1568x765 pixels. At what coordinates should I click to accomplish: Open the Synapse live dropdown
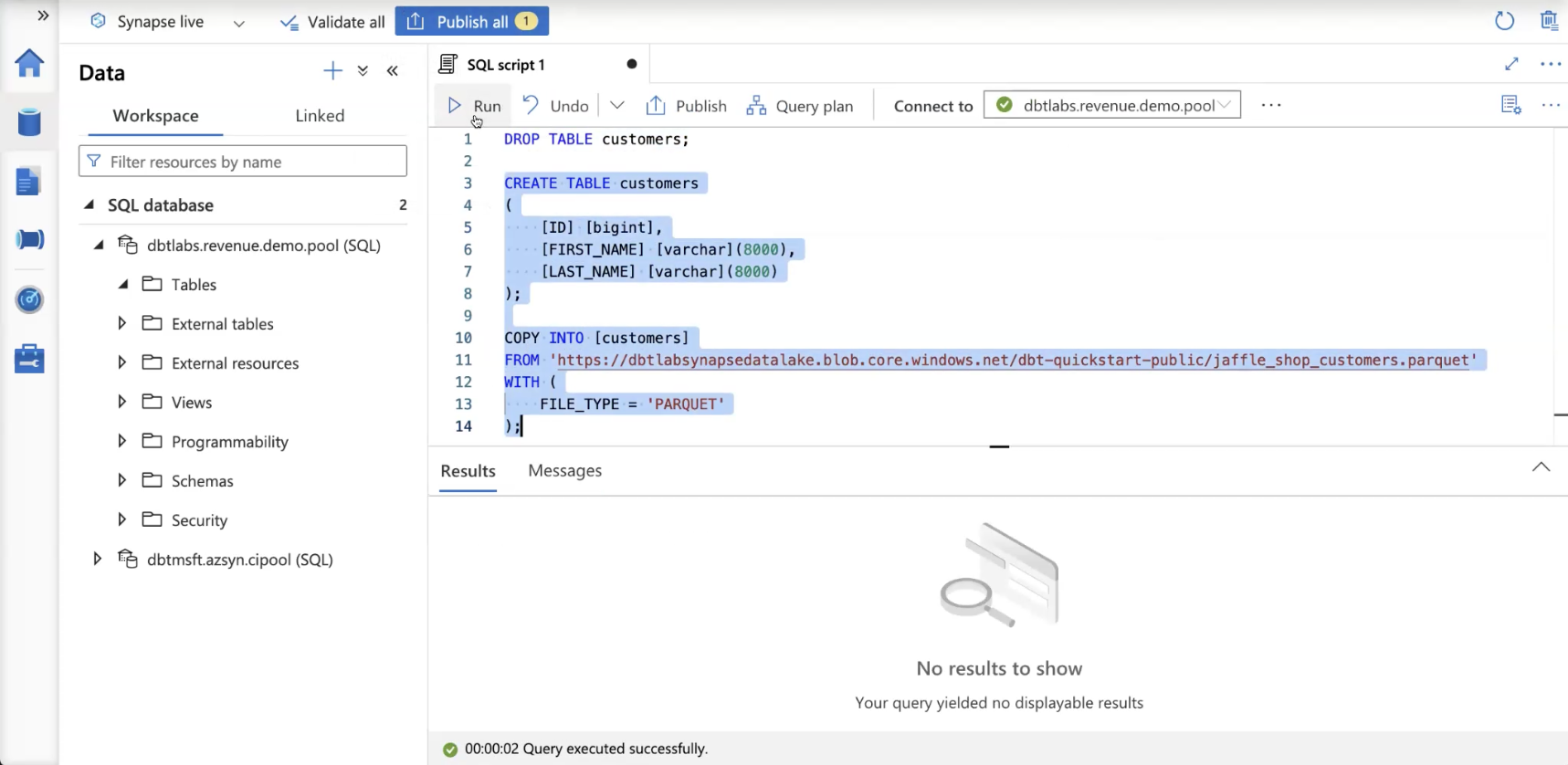coord(238,23)
